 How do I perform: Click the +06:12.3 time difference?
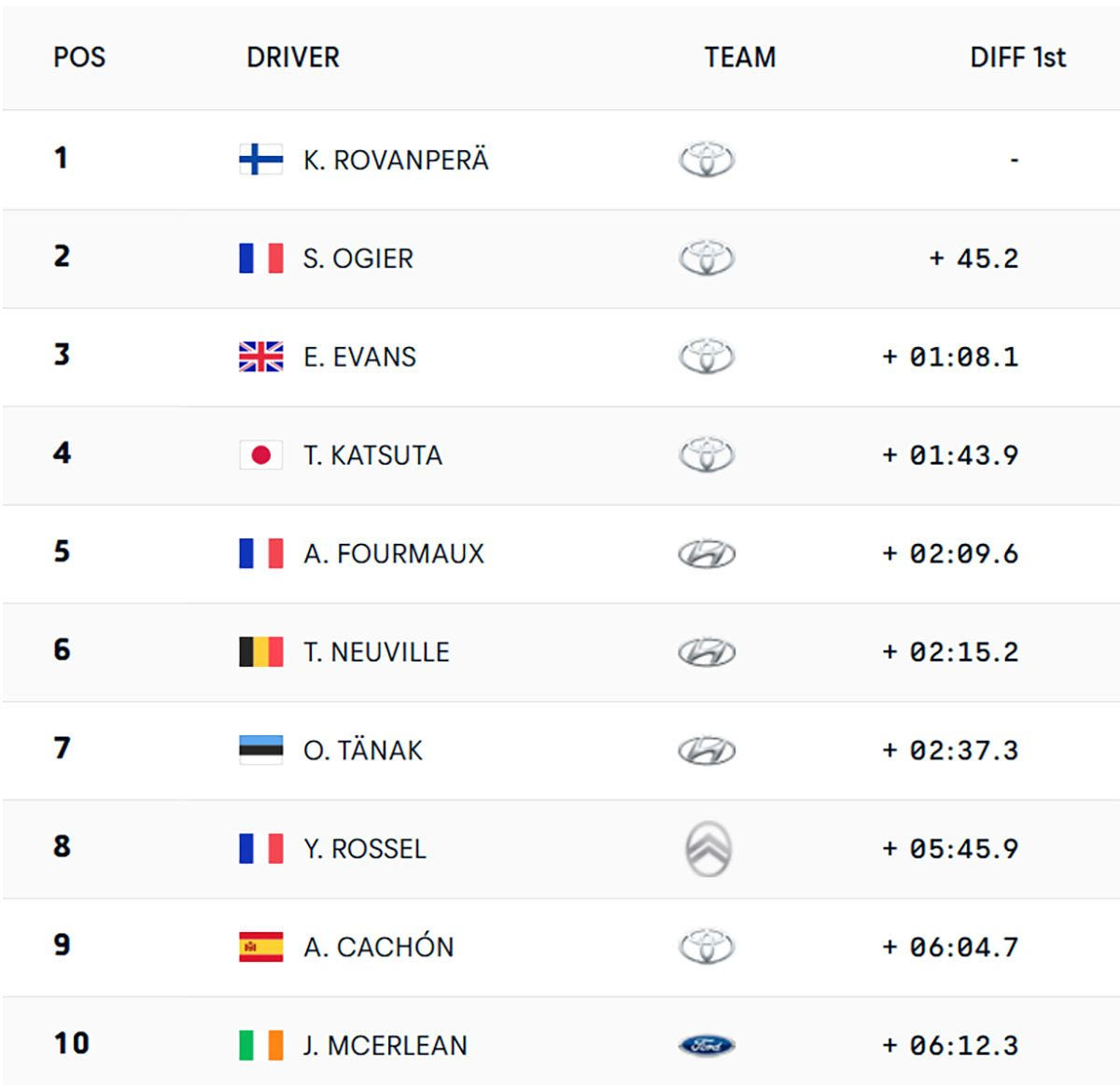click(x=950, y=1045)
